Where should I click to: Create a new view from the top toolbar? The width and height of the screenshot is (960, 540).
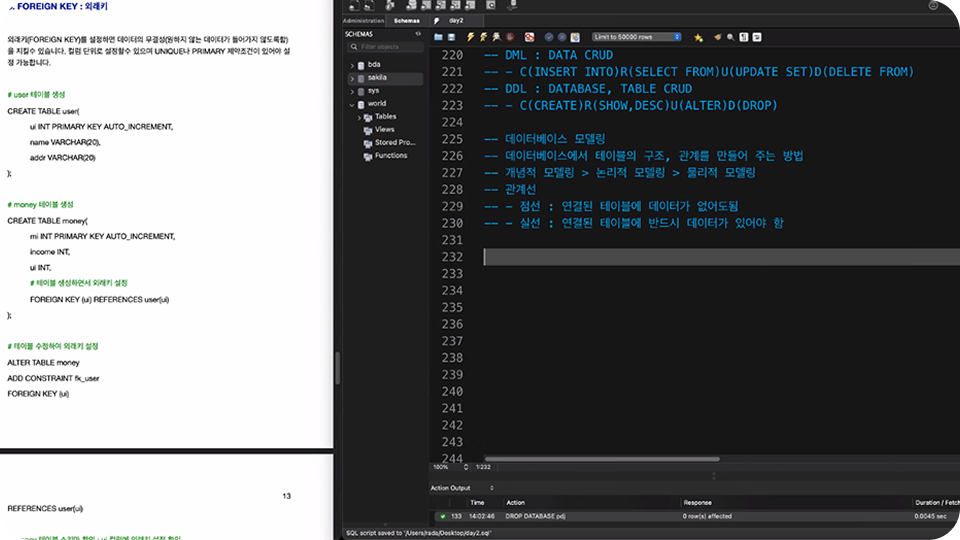point(441,6)
